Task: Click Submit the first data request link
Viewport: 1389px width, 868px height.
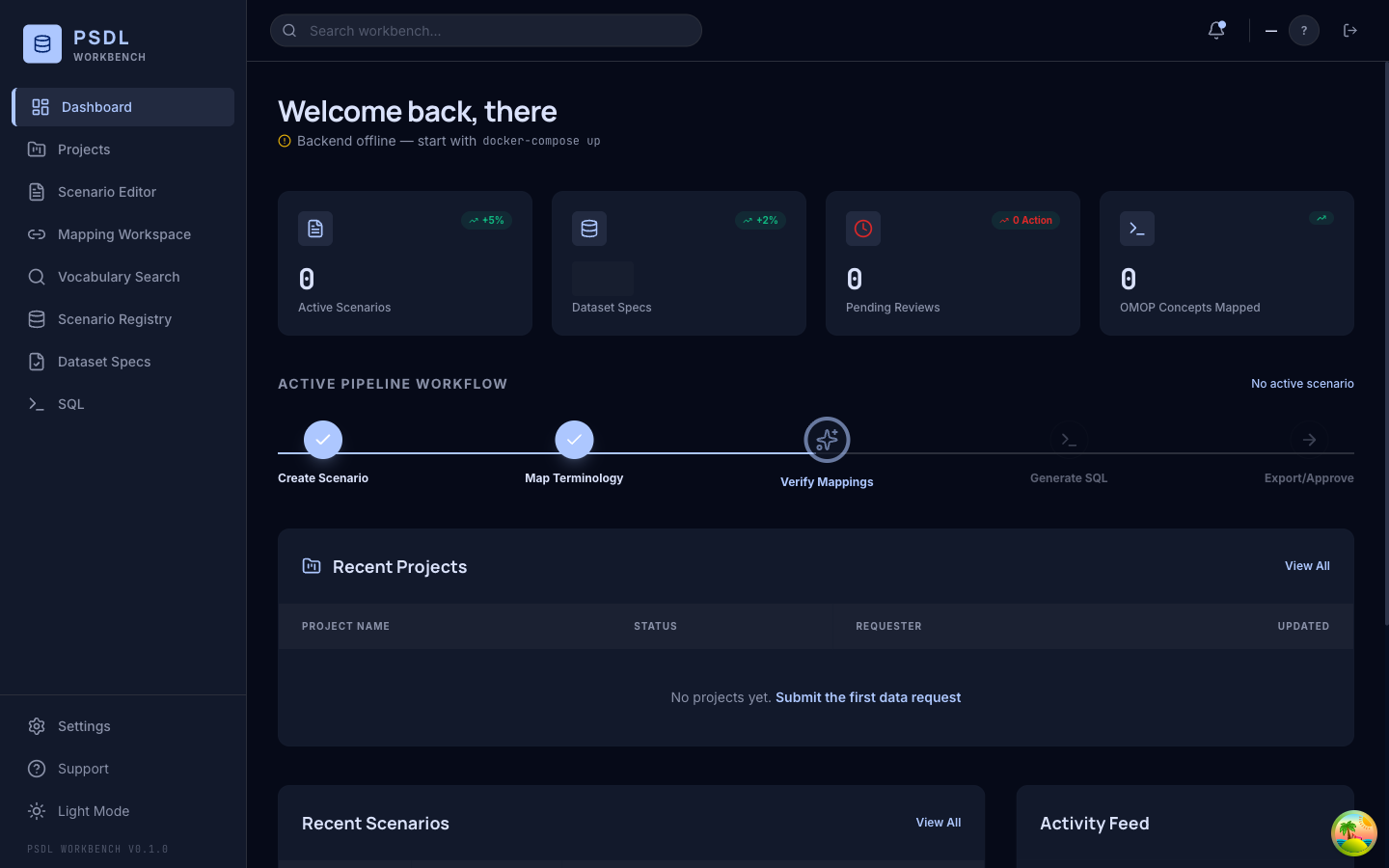Action: click(867, 697)
